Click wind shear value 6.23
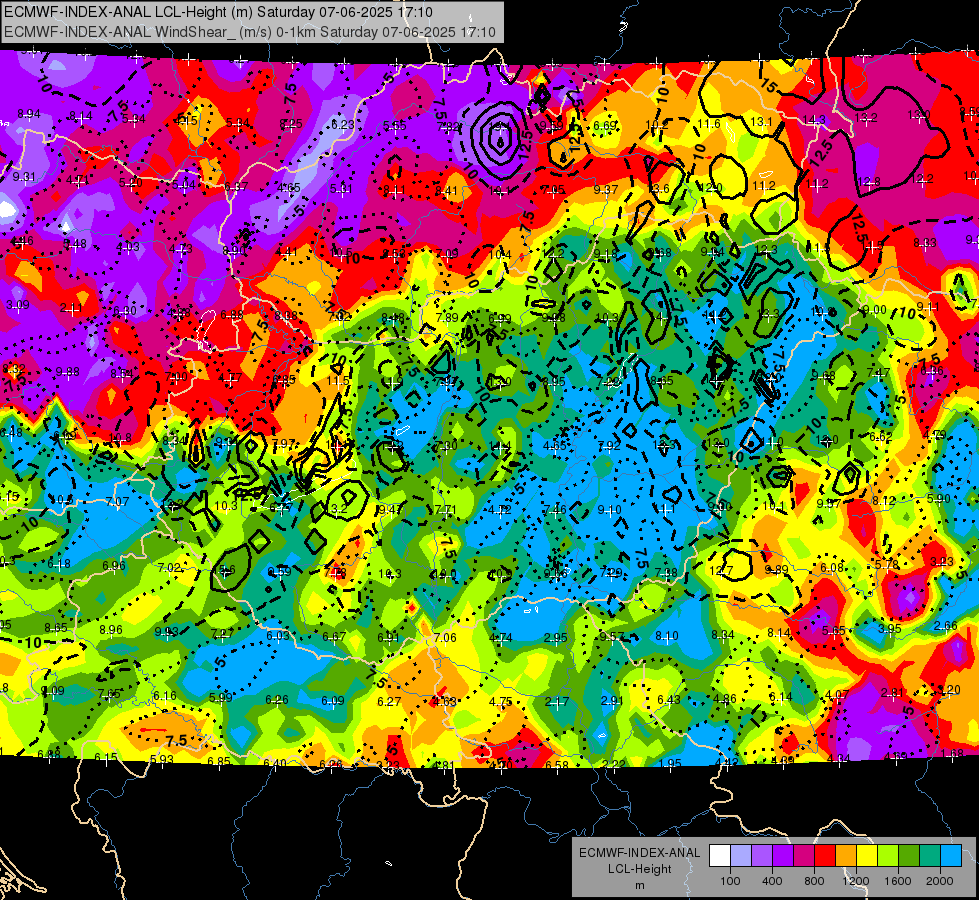The width and height of the screenshot is (979, 900). (343, 124)
